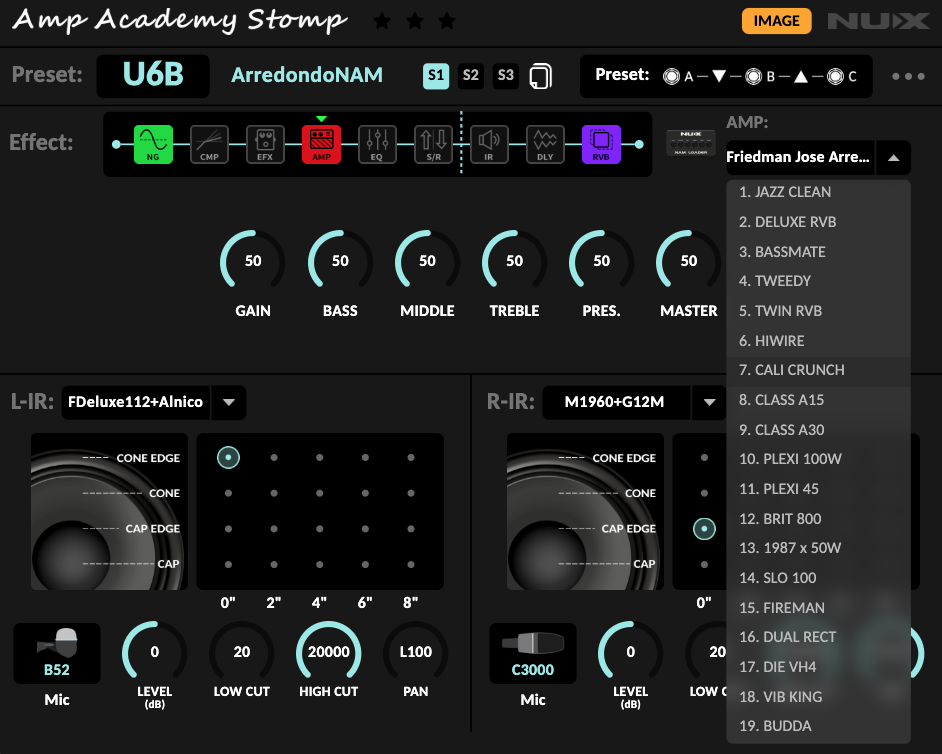Toggle the NG noise gate block
The height and width of the screenshot is (754, 942).
(x=153, y=144)
